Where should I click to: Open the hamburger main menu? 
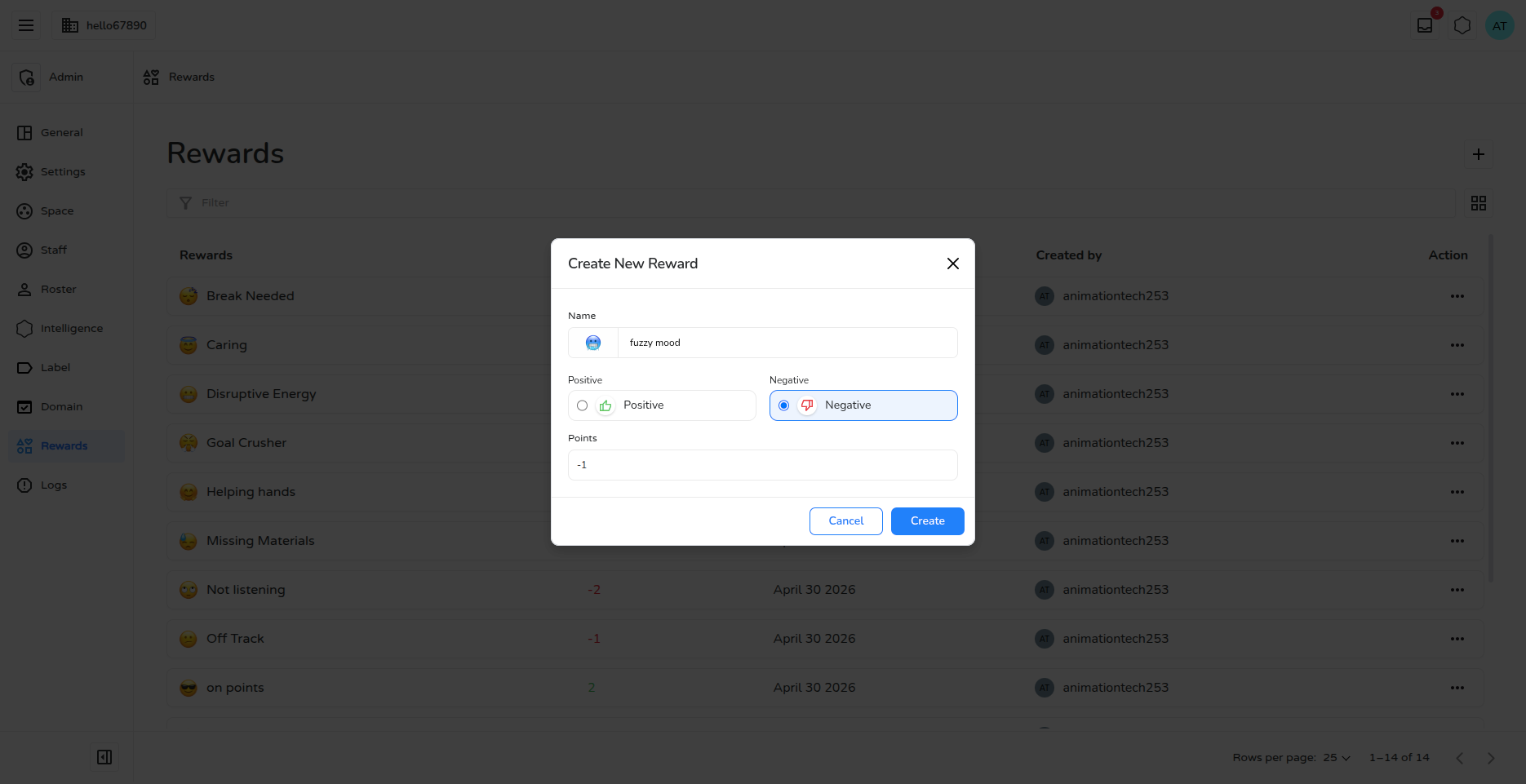tap(26, 25)
